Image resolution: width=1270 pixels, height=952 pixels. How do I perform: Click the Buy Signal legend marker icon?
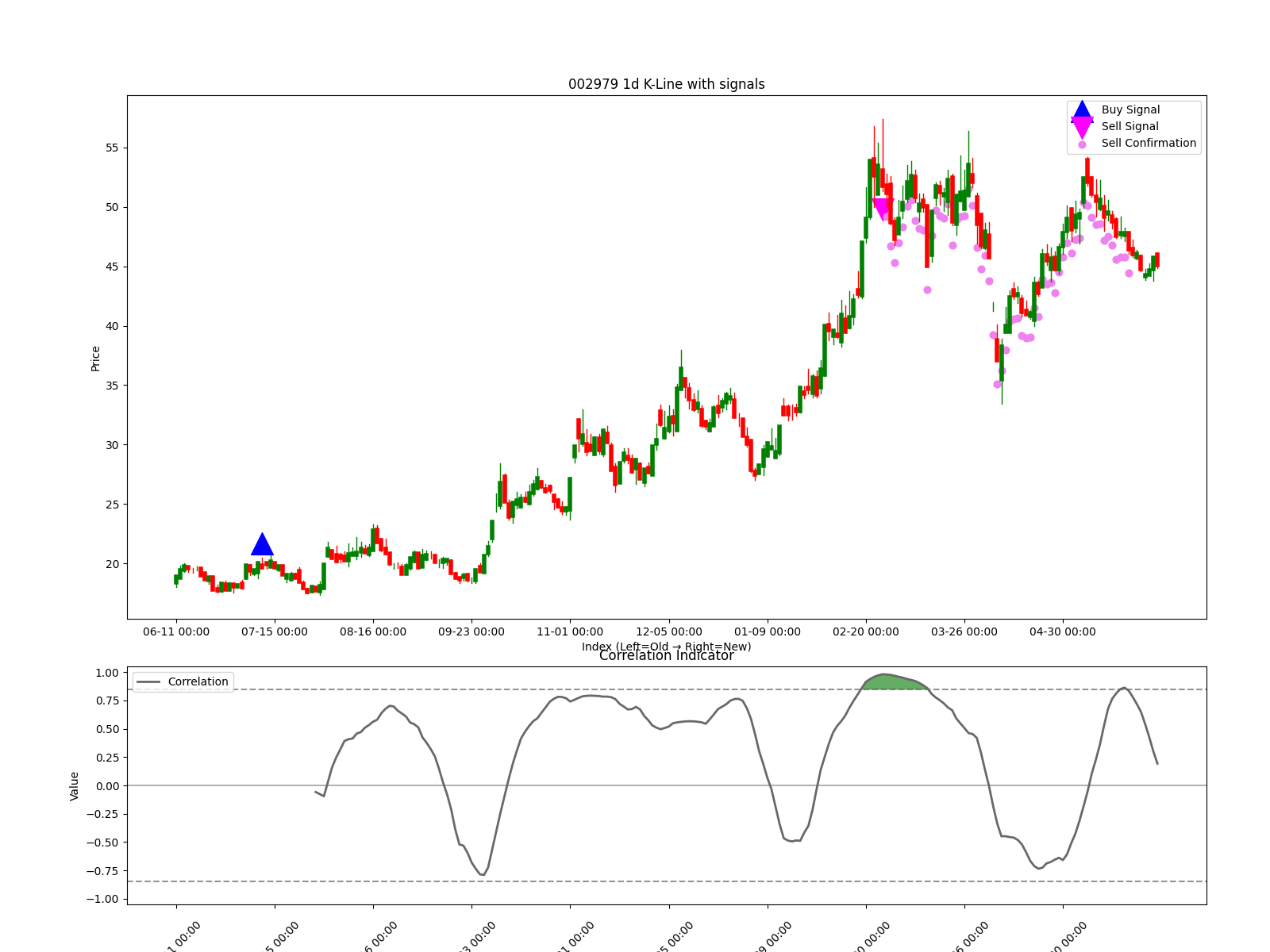point(1082,110)
